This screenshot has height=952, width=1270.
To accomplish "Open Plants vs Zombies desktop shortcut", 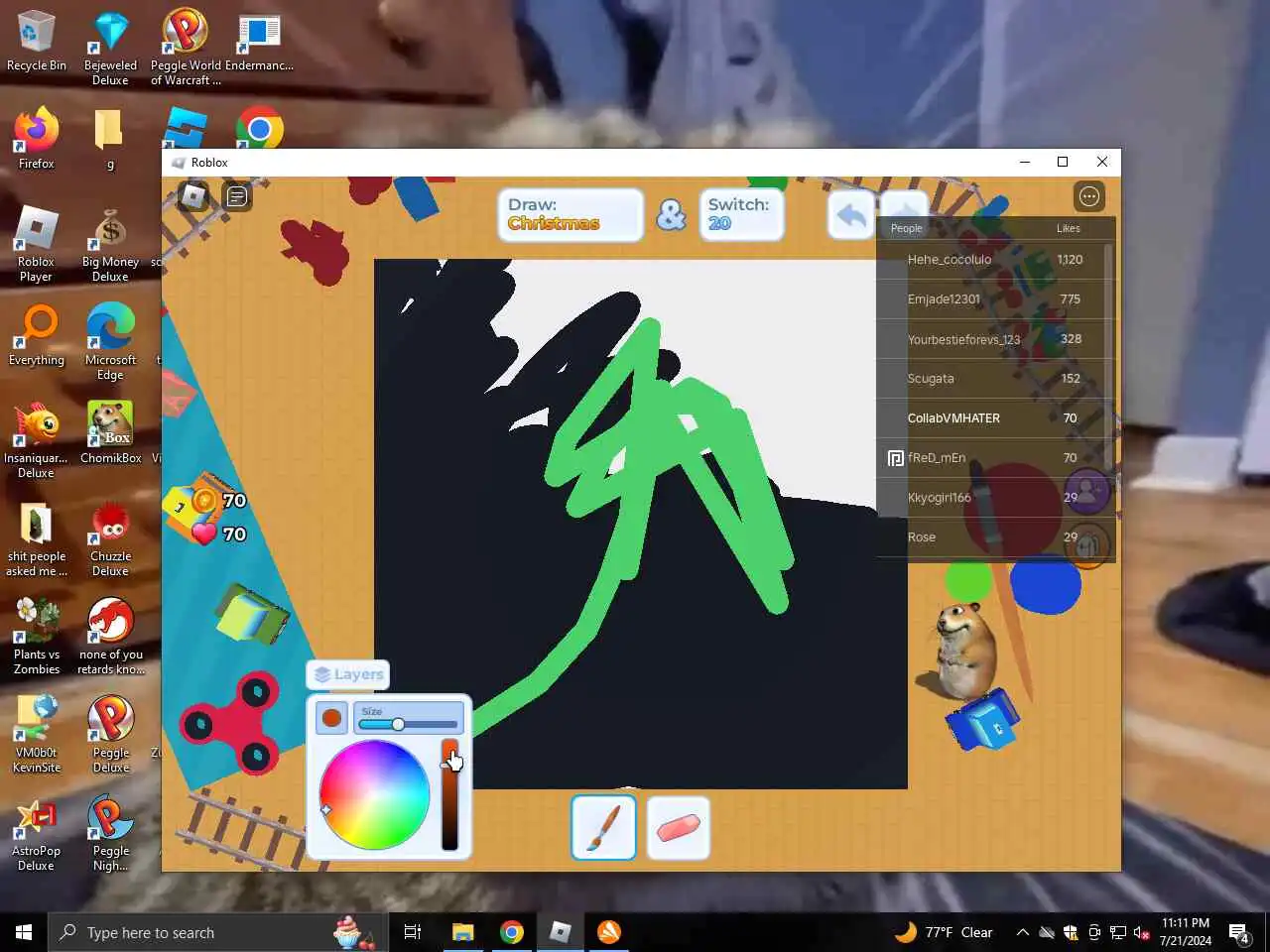I will click(x=37, y=637).
